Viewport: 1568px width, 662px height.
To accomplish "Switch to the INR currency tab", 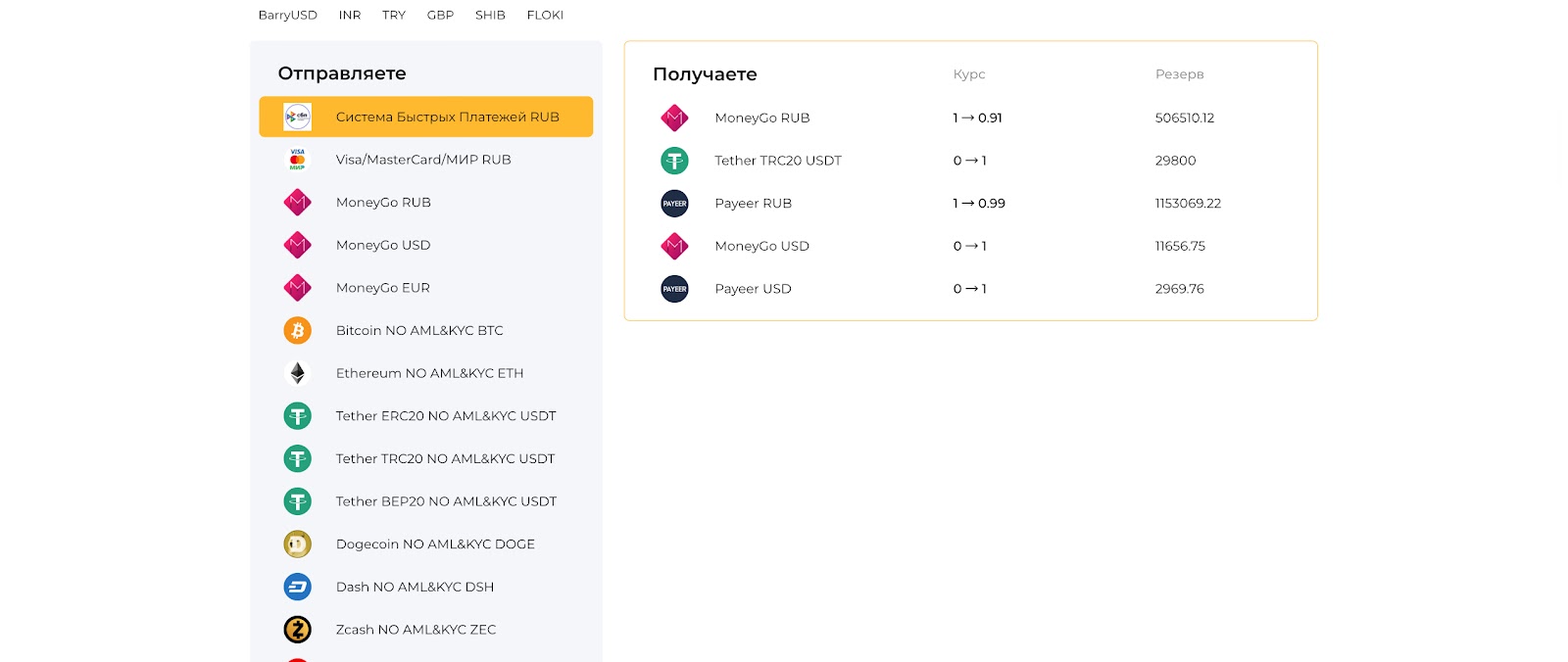I will pyautogui.click(x=350, y=15).
